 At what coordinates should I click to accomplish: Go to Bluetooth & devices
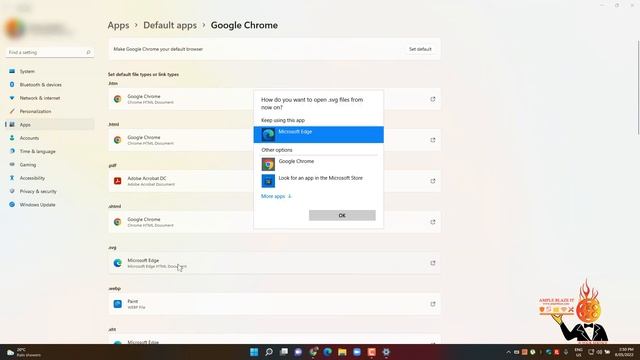(49, 84)
